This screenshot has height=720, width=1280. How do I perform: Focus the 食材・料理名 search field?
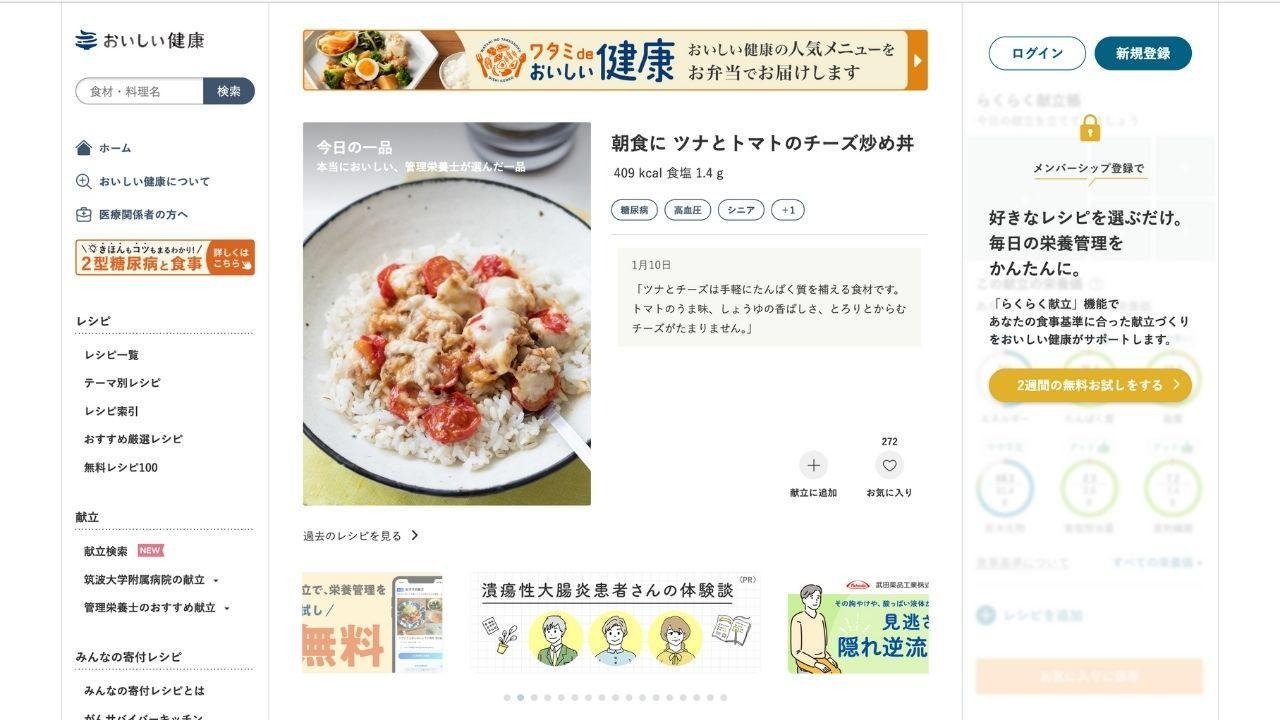[139, 91]
